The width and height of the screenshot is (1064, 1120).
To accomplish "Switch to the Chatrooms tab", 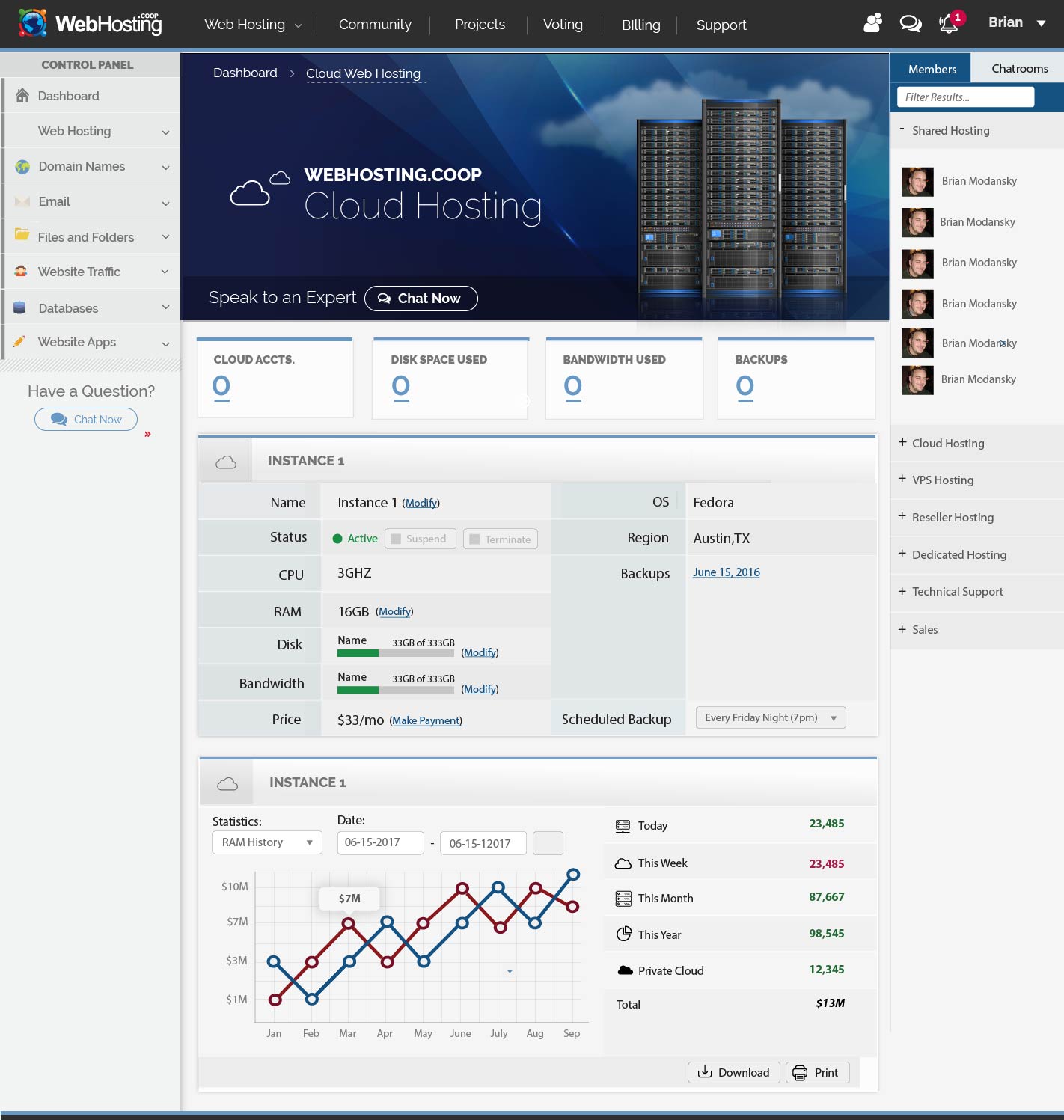I will tap(1019, 68).
